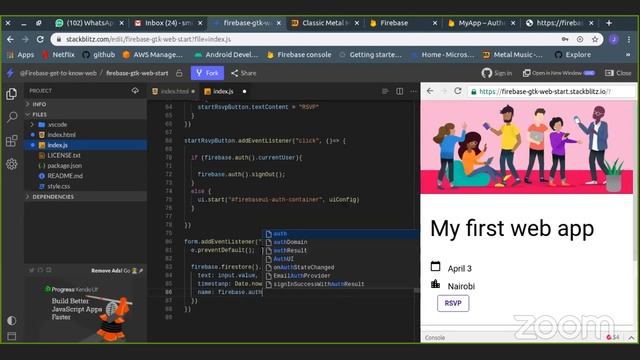640x360 pixels.
Task: Close the preview with Close button
Action: 618,73
